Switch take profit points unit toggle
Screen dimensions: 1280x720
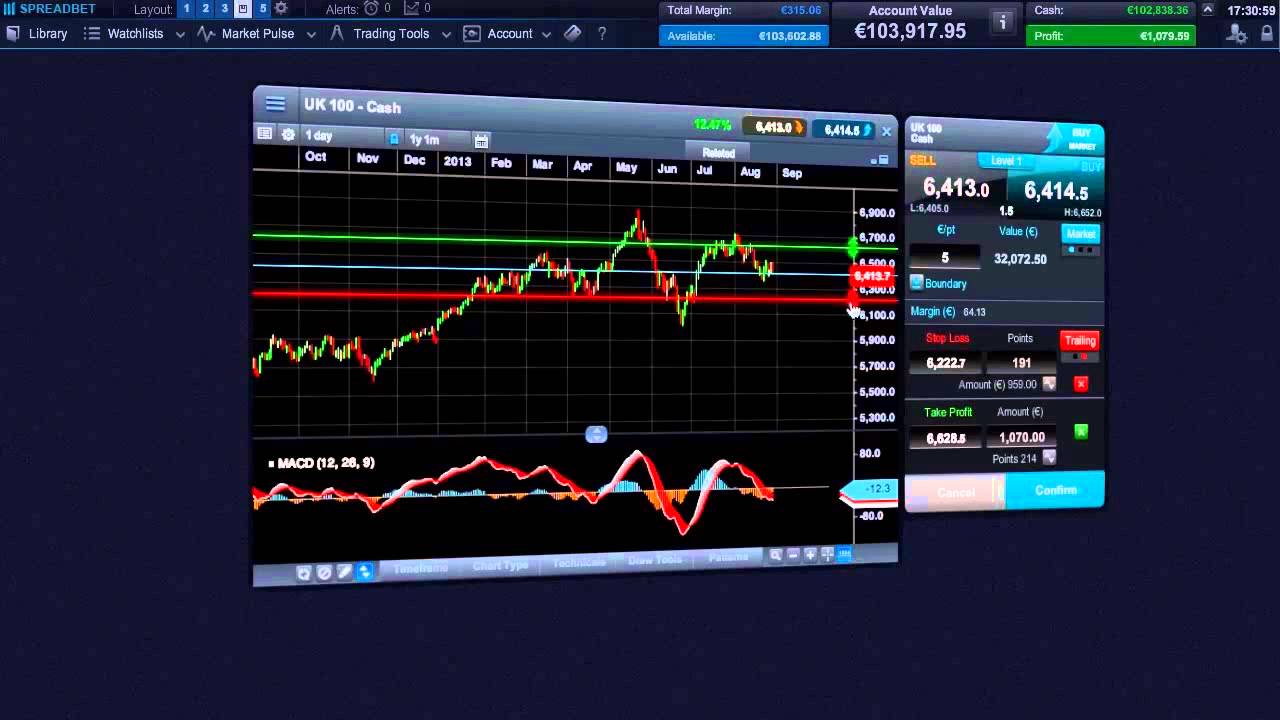click(1049, 458)
